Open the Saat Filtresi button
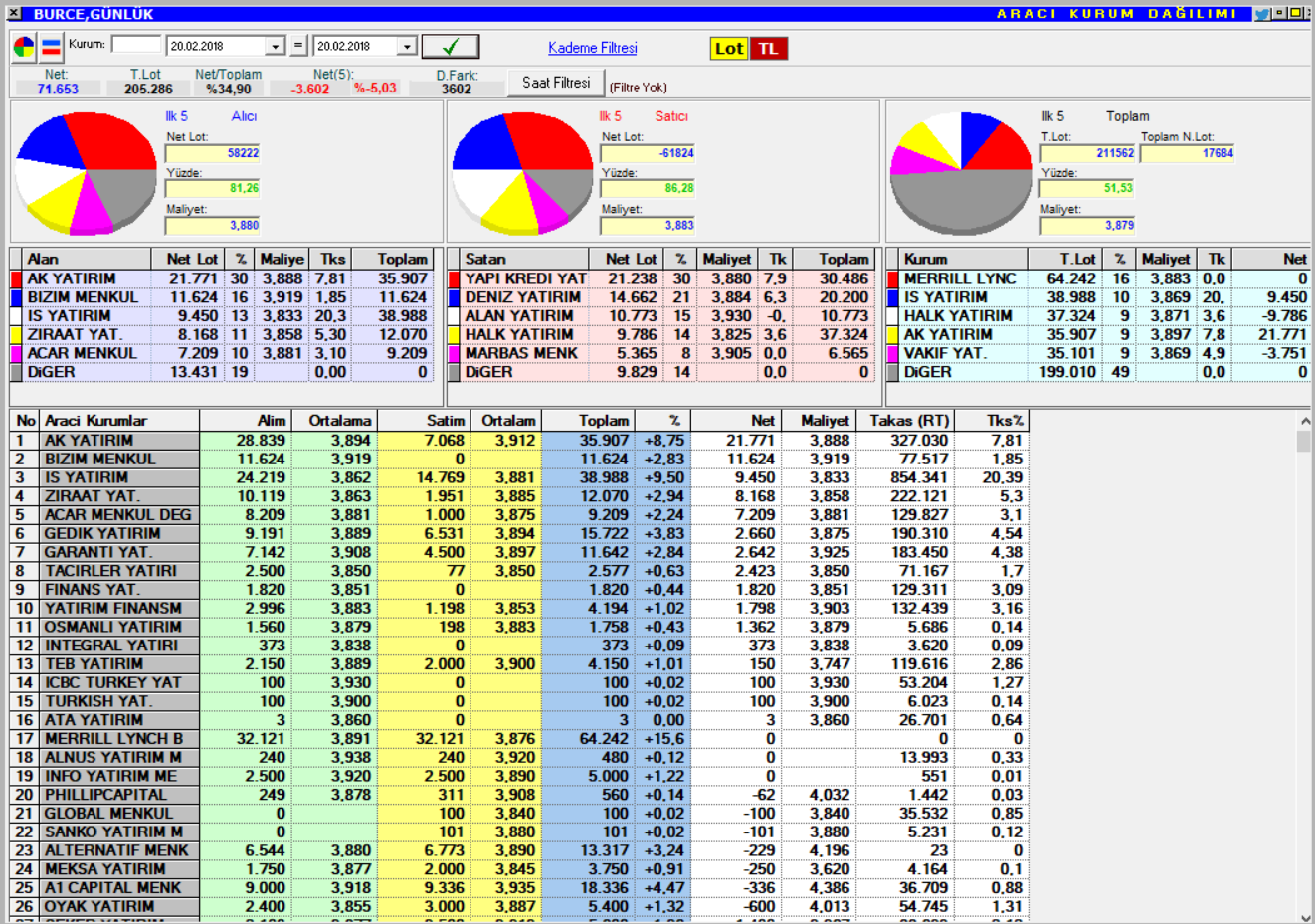Viewport: 1315px width, 924px height. pos(556,83)
